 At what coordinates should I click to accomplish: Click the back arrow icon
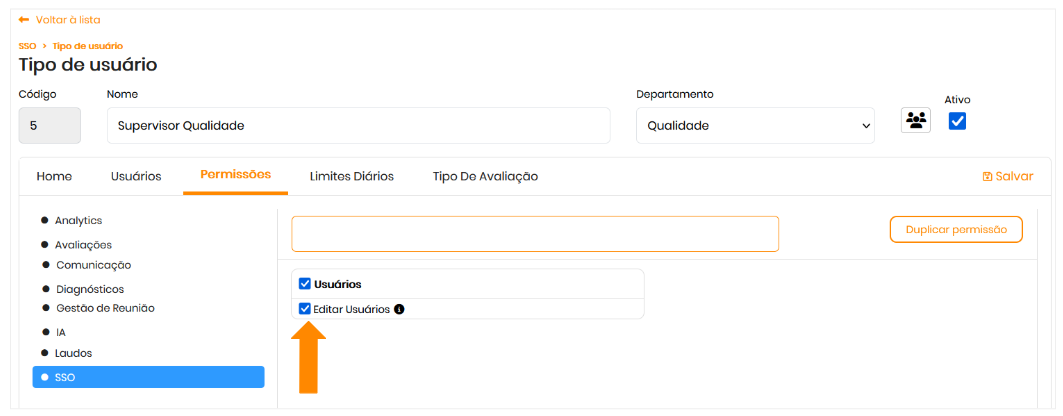[x=24, y=20]
